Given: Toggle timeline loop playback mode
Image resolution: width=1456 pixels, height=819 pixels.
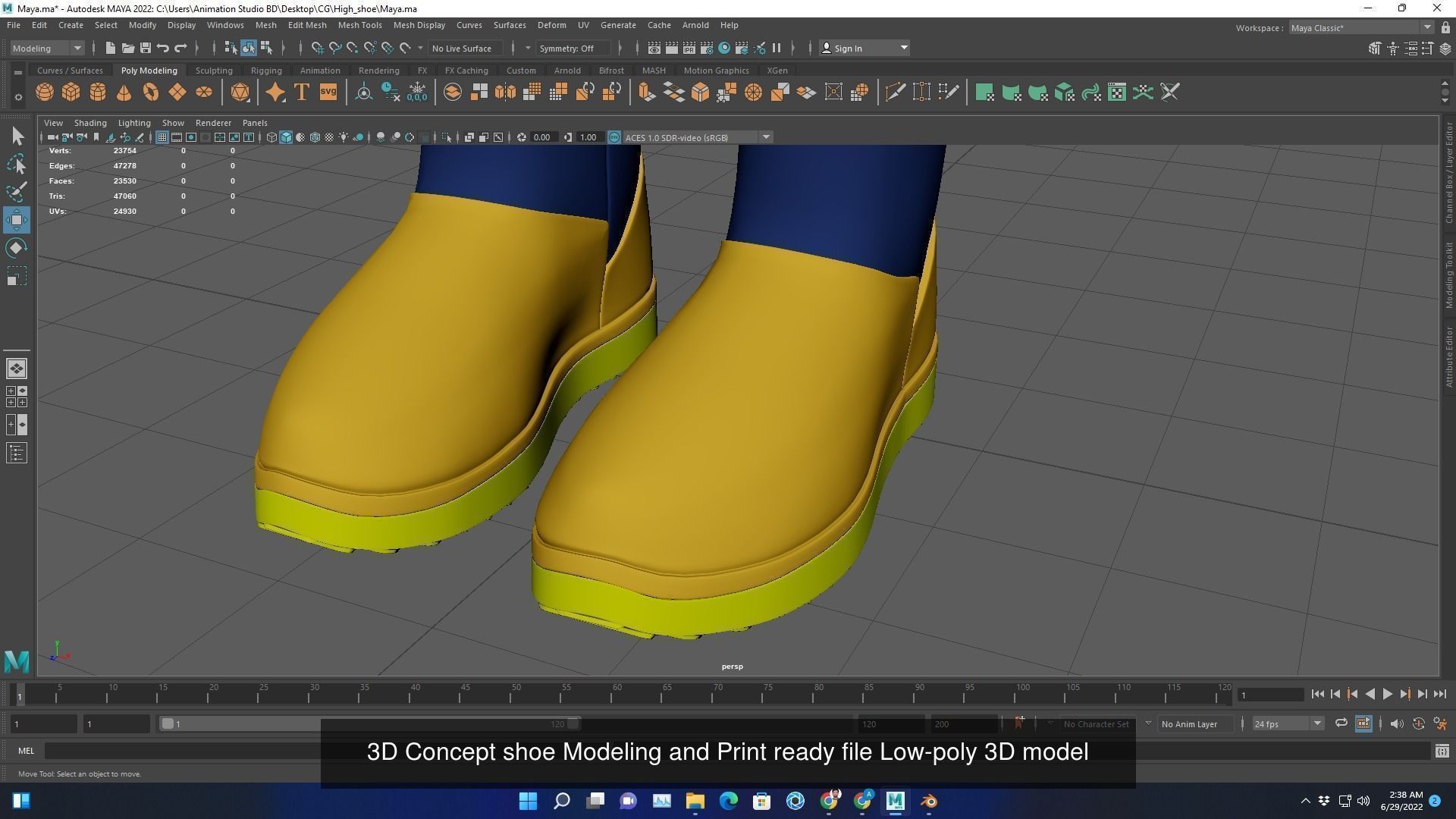Looking at the screenshot, I should click(1341, 723).
